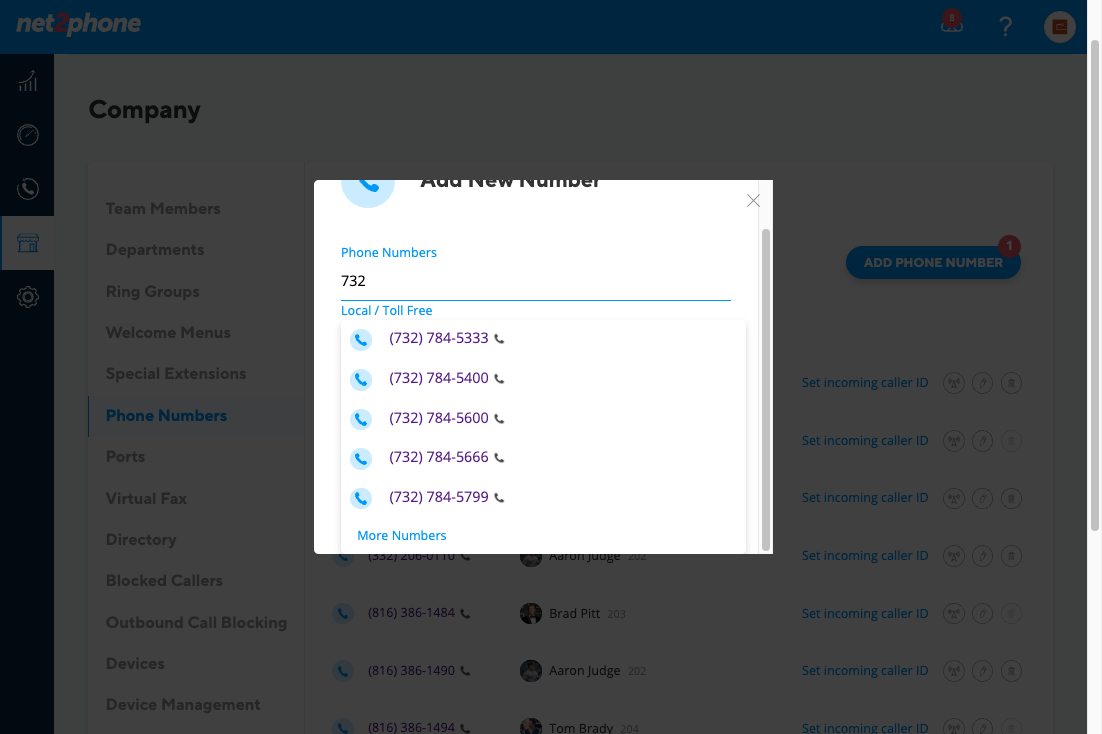Open Welcome Menus section
Viewport: 1102px width, 734px height.
coord(168,333)
